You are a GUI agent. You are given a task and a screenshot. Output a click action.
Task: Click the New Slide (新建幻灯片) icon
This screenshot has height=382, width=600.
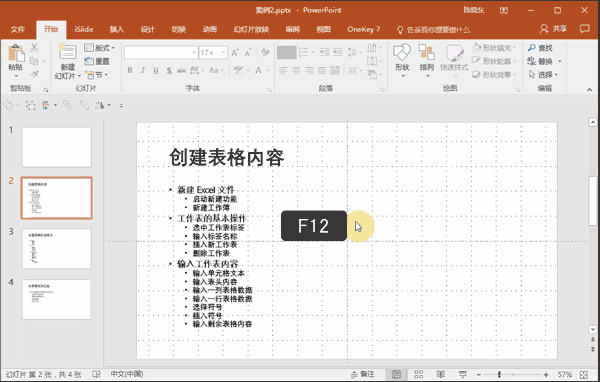pos(67,53)
